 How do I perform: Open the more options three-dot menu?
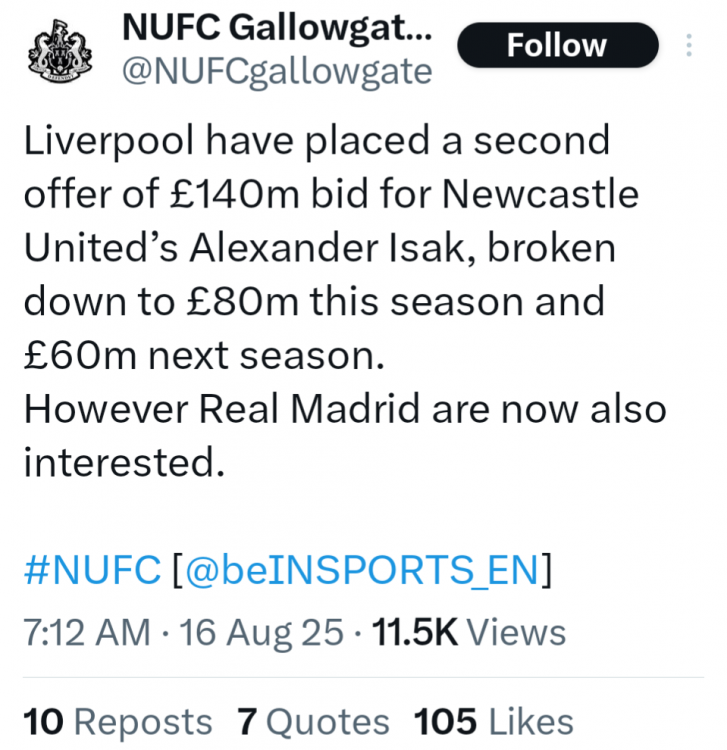pos(689,45)
